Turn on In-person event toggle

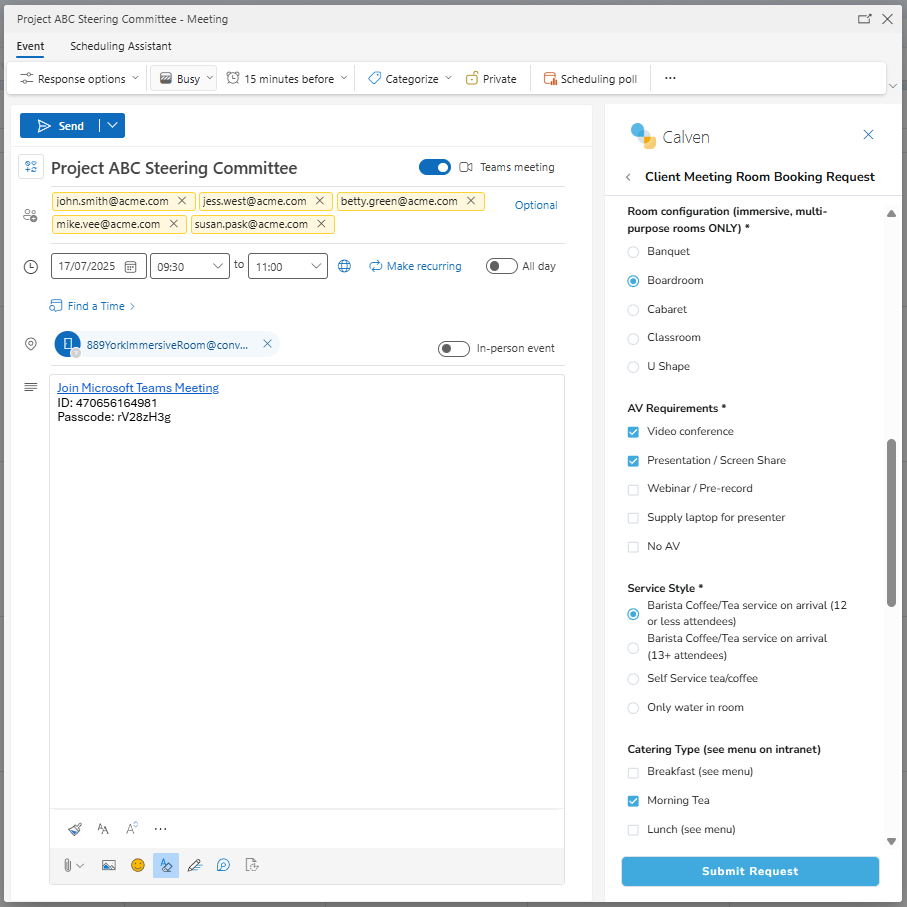[454, 349]
